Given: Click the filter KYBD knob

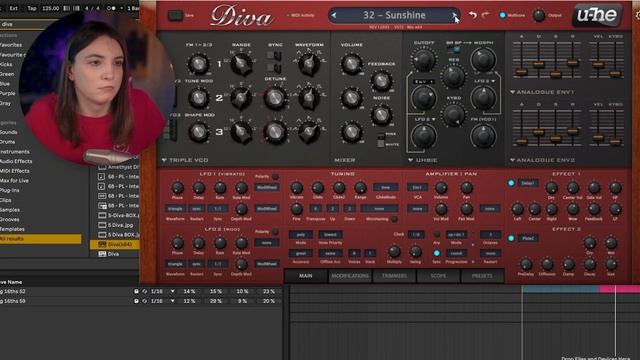Looking at the screenshot, I should pyautogui.click(x=453, y=115).
